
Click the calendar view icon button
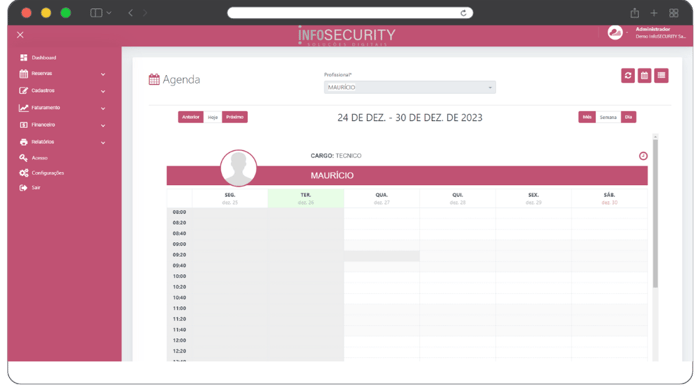pos(644,75)
